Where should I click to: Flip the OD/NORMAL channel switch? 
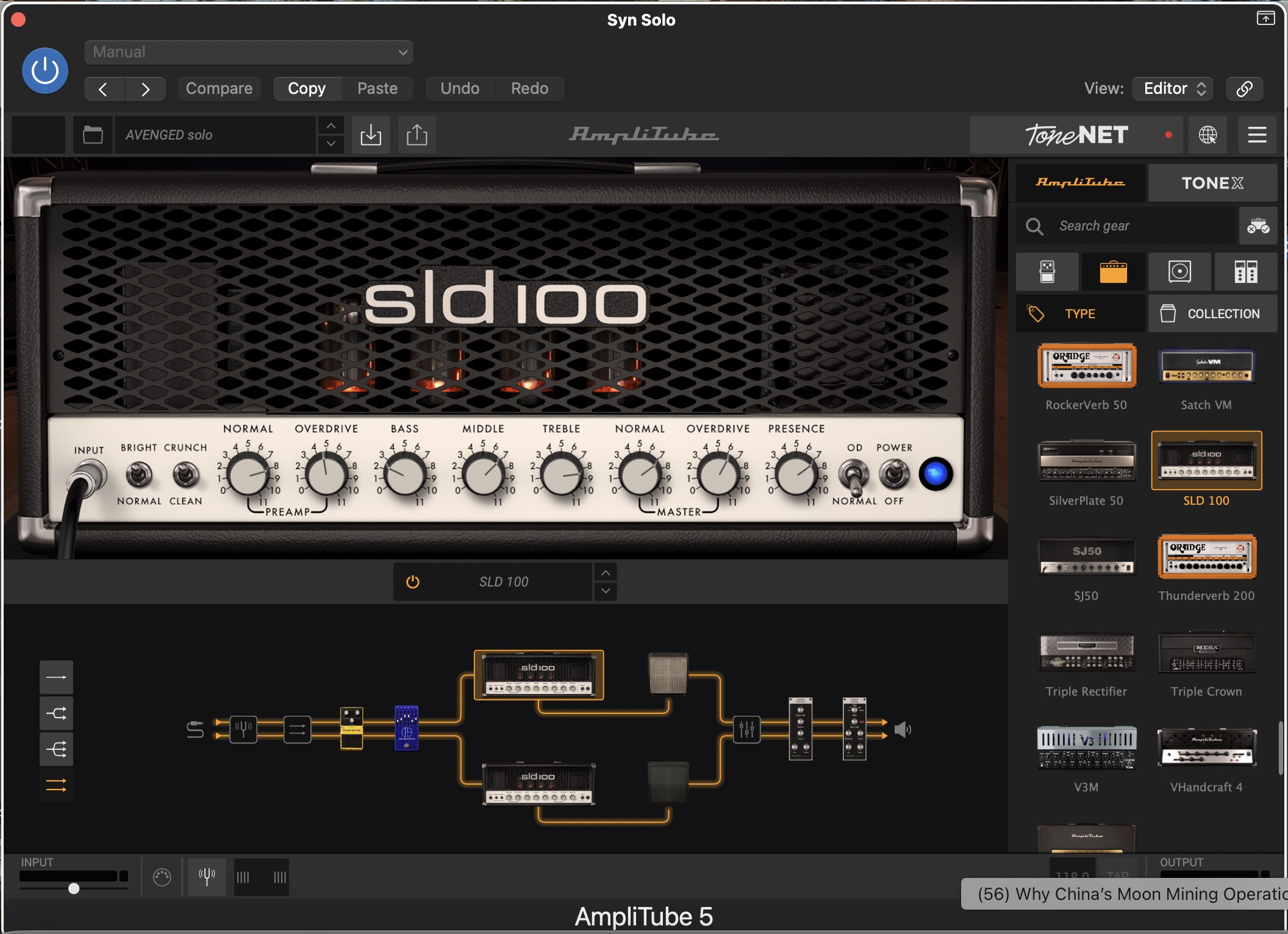coord(854,477)
